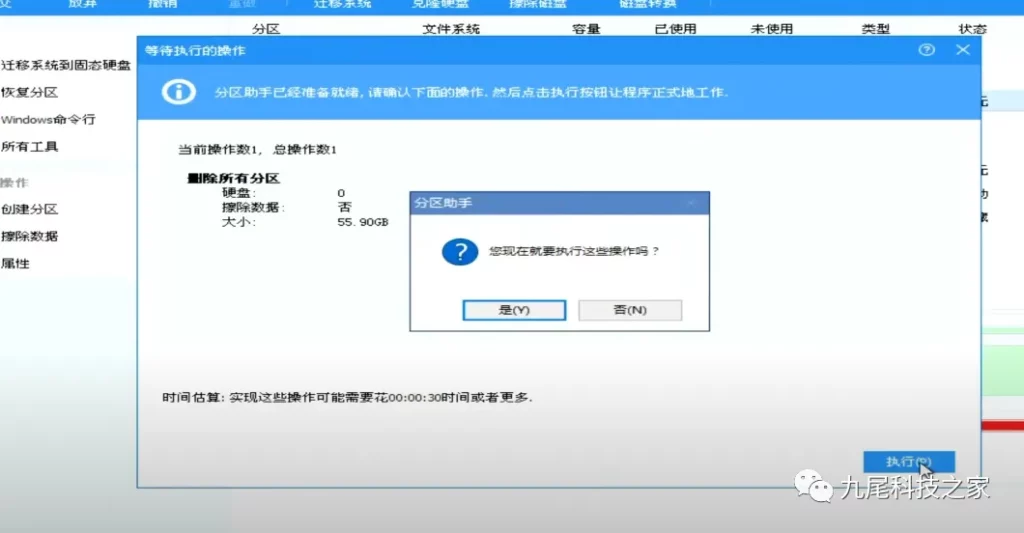The width and height of the screenshot is (1024, 533).
Task: Click the help question mark in dialog title bar
Action: tap(927, 49)
